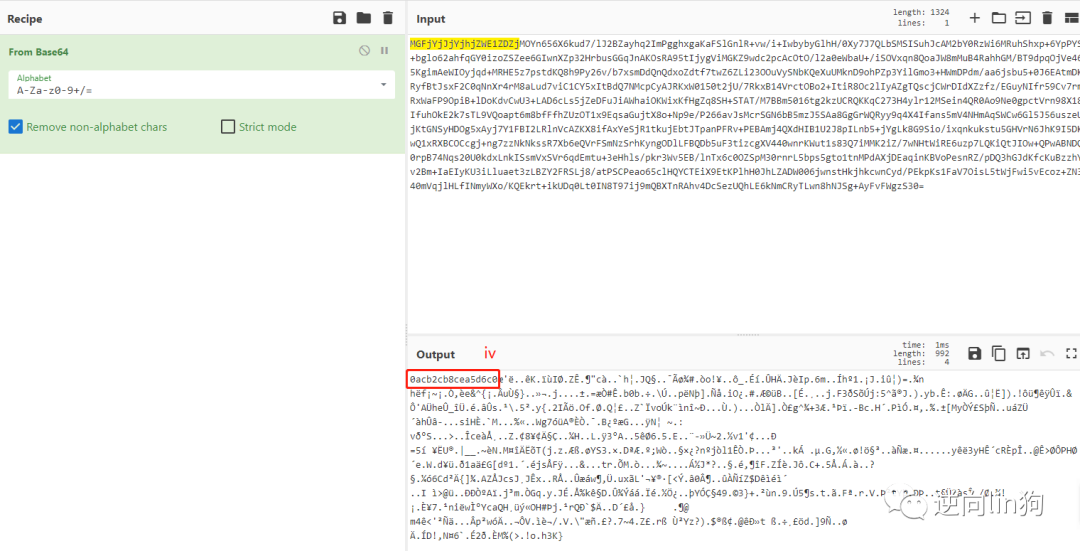Replace input with output
Screen dimensions: 1080x551
pos(1024,353)
